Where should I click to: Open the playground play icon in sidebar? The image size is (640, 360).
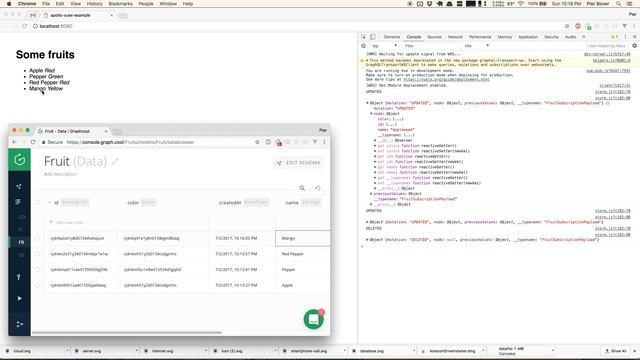[19, 298]
